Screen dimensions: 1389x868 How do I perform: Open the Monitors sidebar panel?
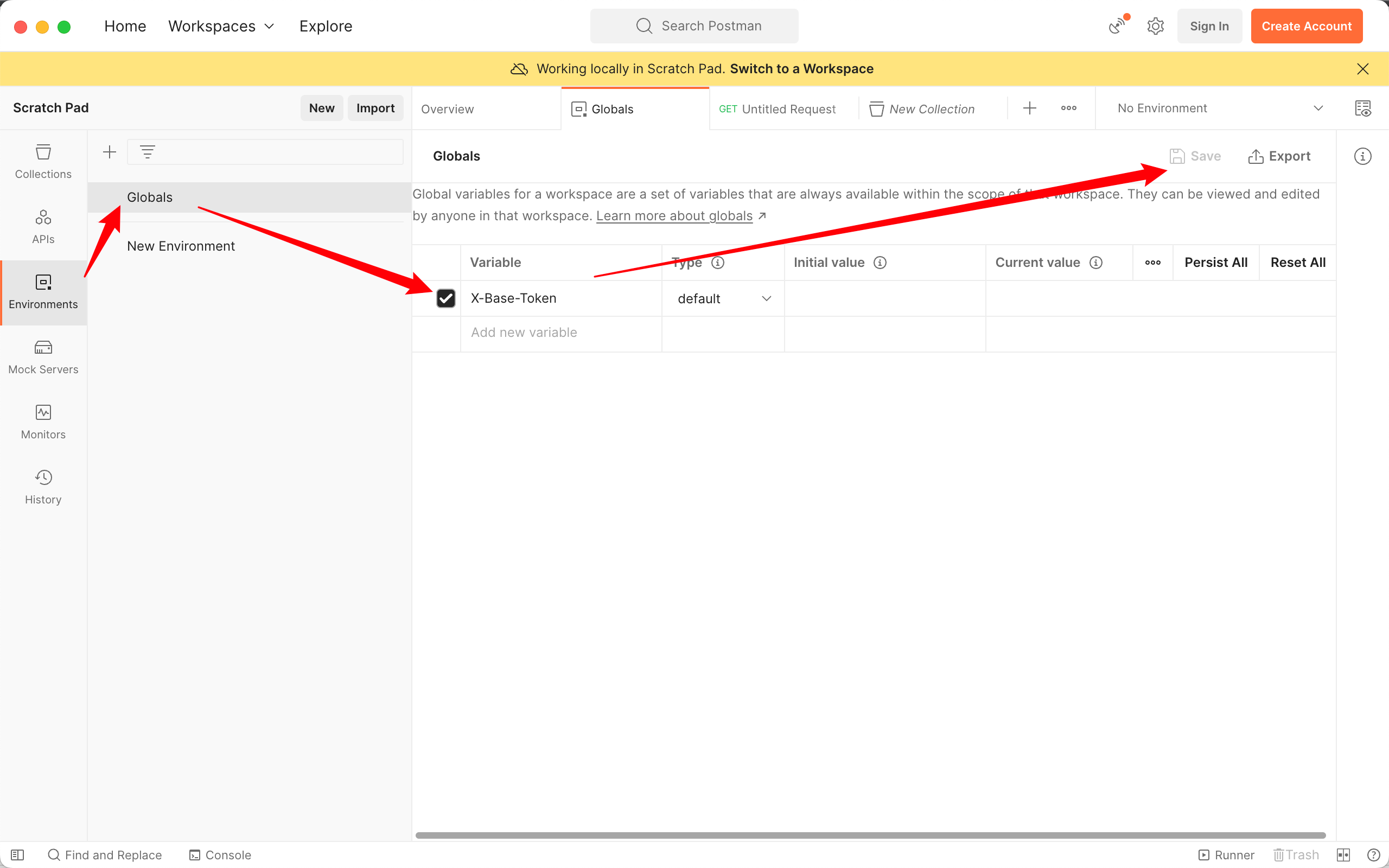(x=43, y=422)
